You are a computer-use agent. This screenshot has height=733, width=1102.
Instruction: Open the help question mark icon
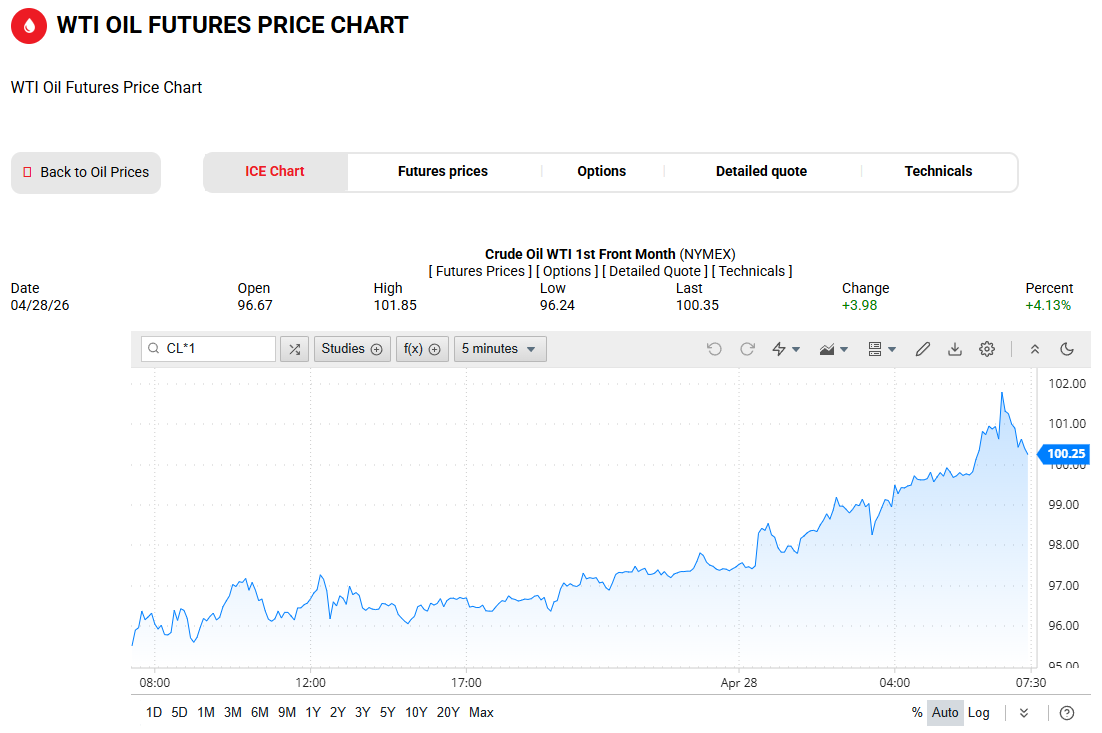click(x=1067, y=713)
